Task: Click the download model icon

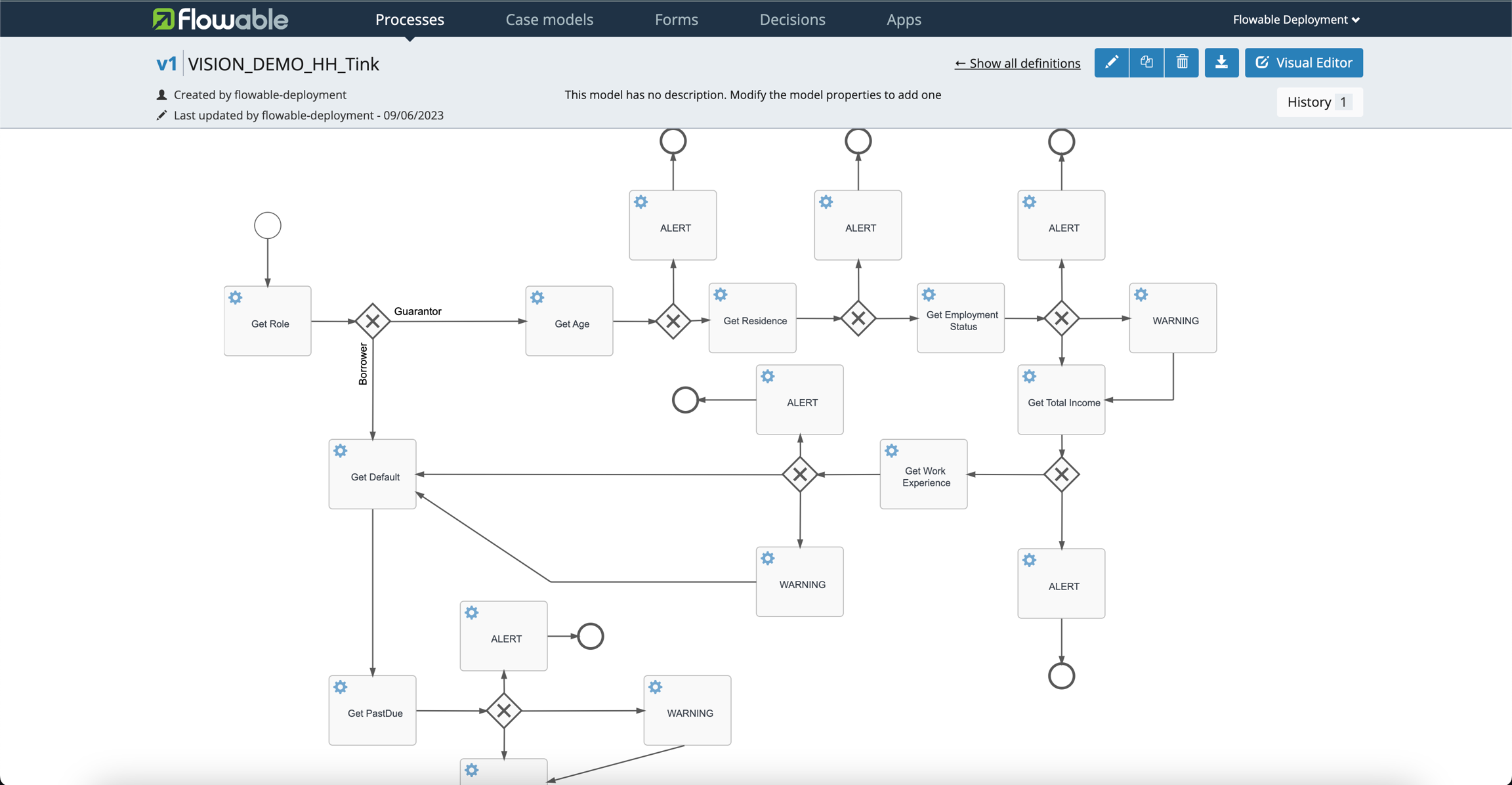Action: coord(1221,62)
